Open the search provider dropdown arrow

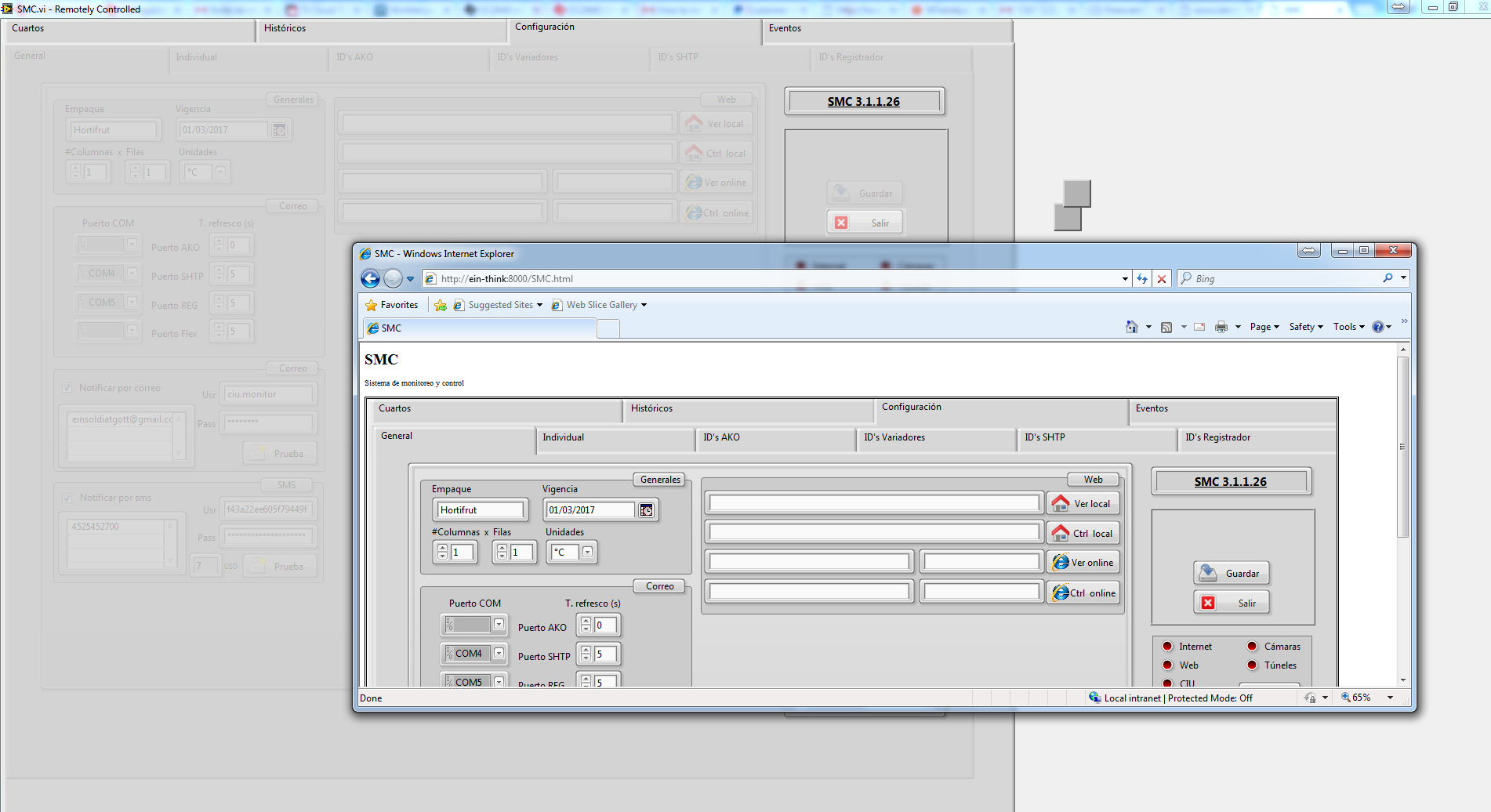[1403, 278]
